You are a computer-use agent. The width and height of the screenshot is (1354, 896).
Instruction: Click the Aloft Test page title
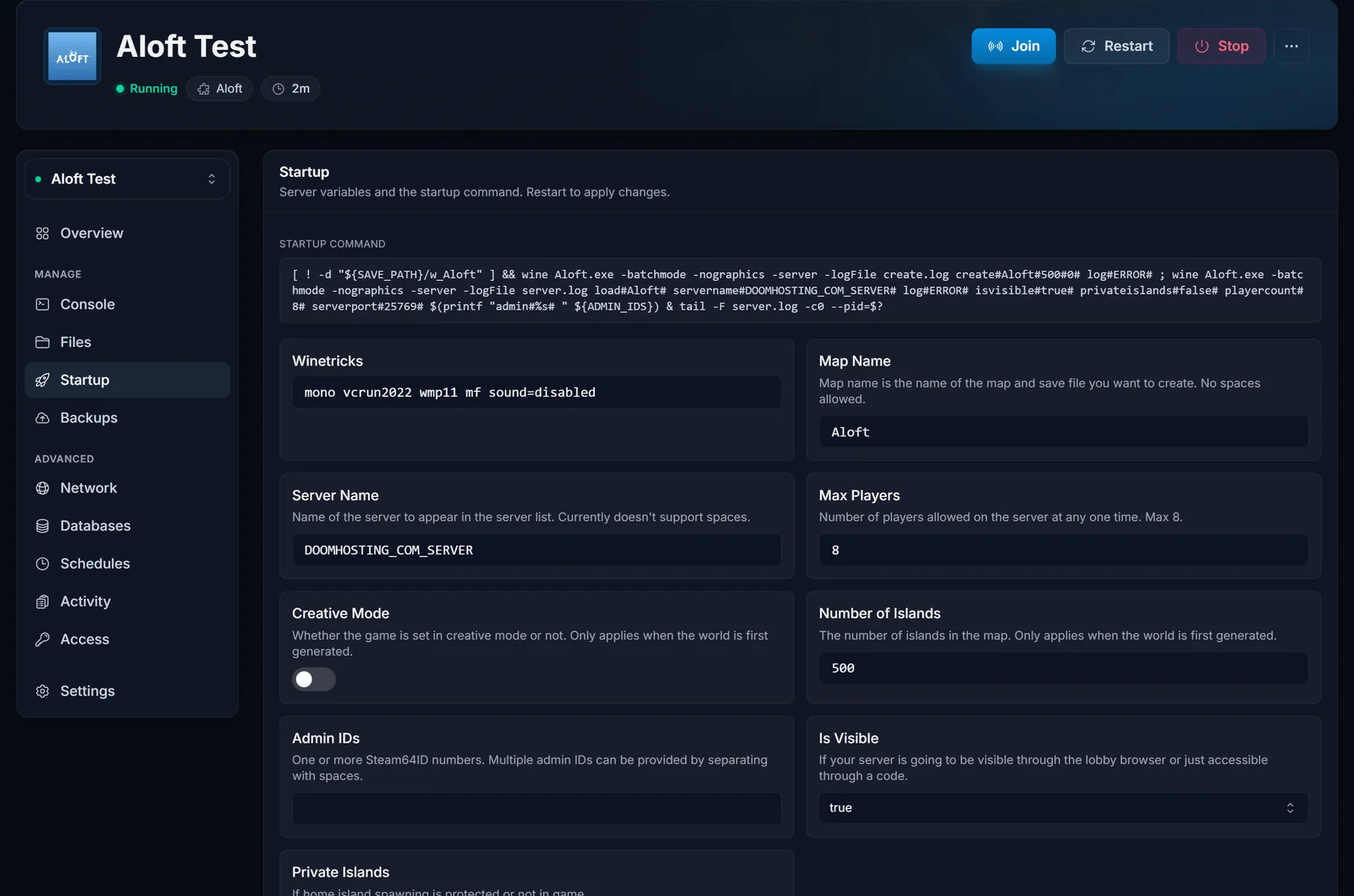coord(186,47)
